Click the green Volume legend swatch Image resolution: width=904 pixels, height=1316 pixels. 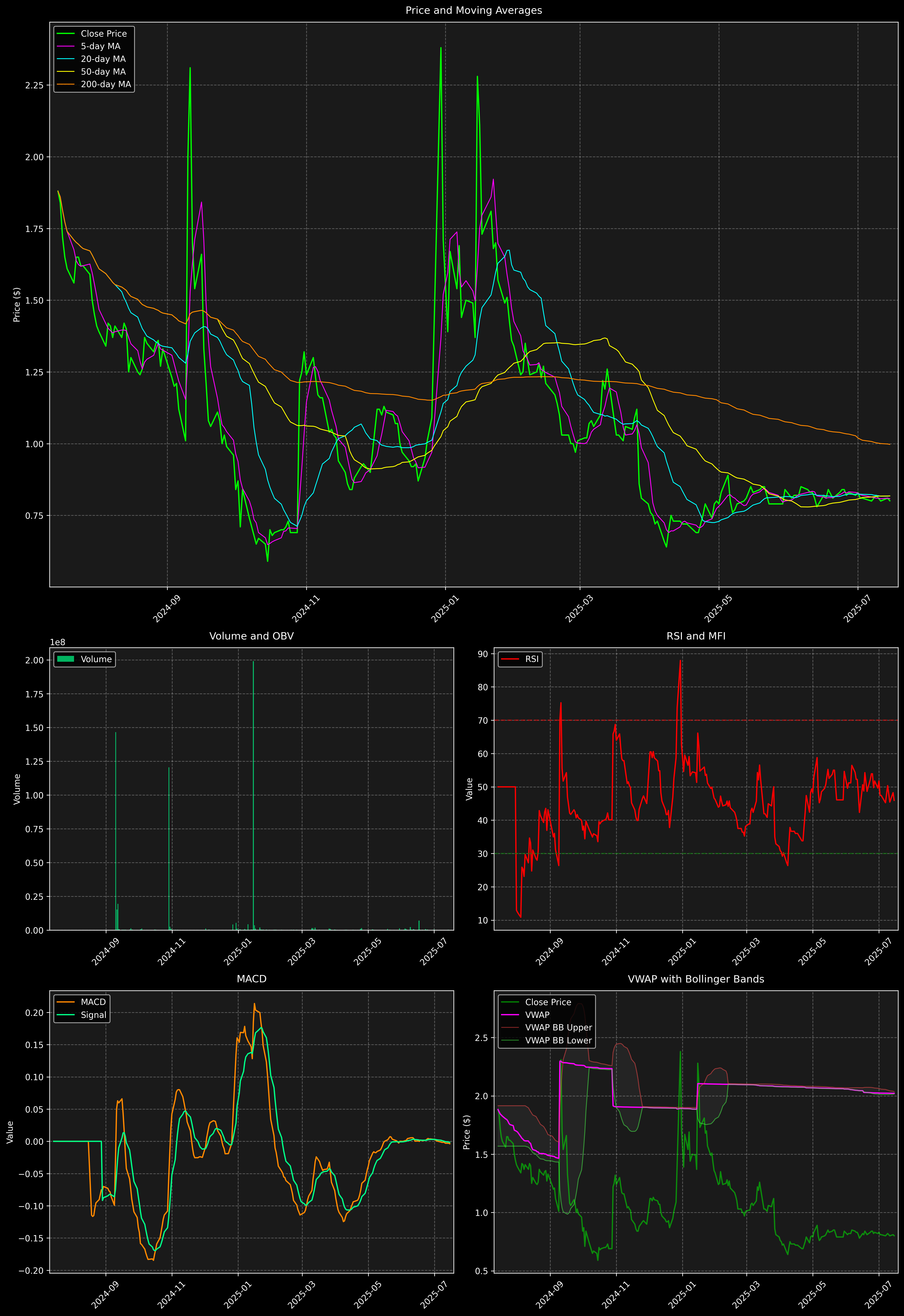tap(66, 659)
